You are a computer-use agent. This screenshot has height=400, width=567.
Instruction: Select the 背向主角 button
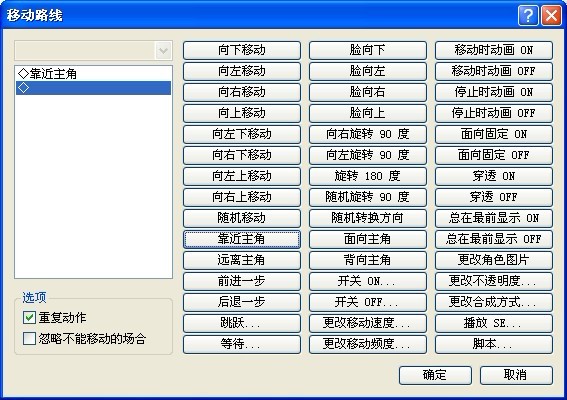(x=368, y=260)
